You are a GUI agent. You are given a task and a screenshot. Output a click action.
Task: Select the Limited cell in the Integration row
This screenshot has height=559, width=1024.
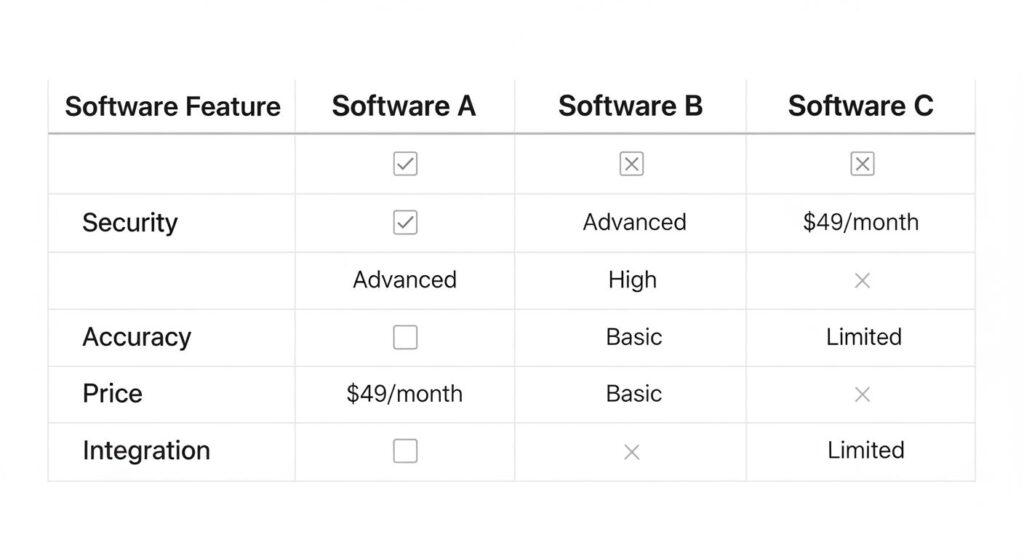(x=865, y=451)
